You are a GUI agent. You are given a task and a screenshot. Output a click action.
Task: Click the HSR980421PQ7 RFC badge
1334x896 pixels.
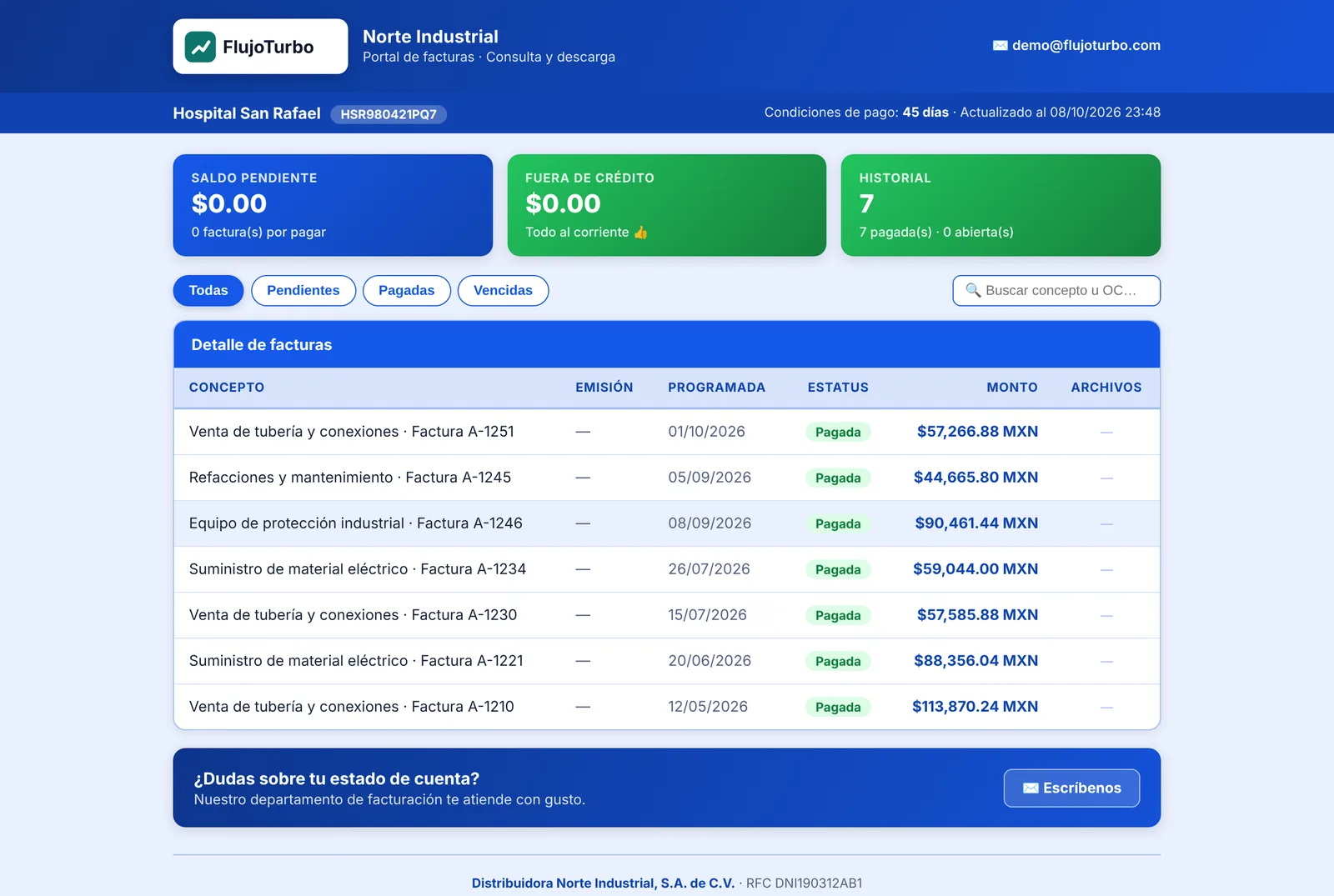point(389,114)
